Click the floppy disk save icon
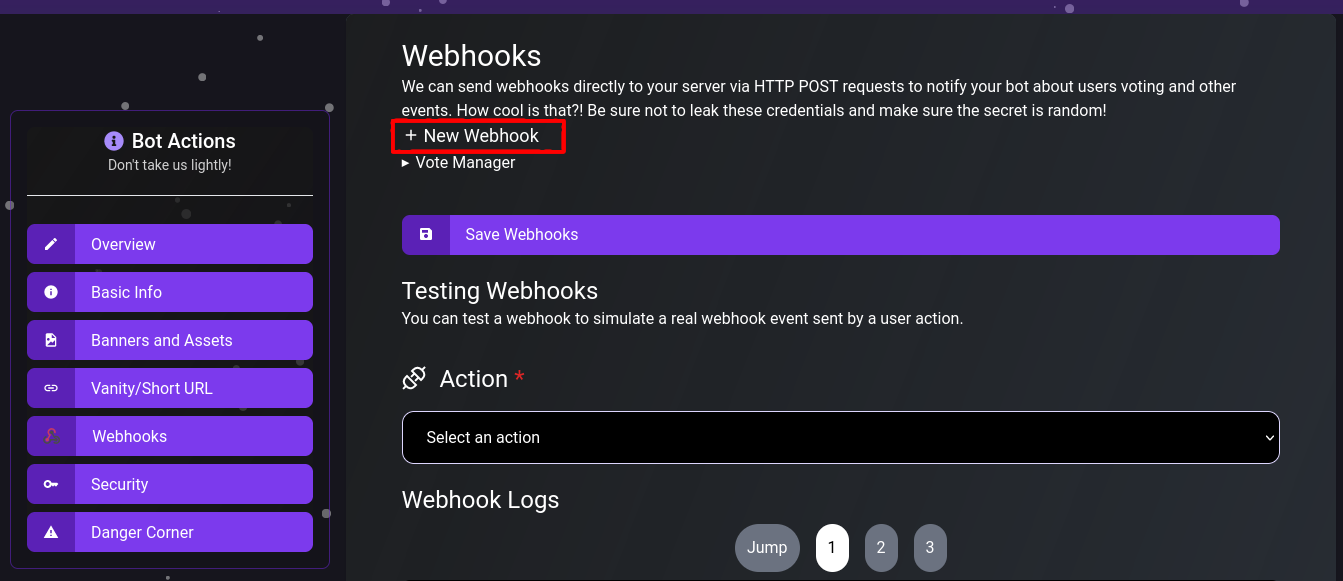Screen dimensions: 1343x581 click(426, 235)
